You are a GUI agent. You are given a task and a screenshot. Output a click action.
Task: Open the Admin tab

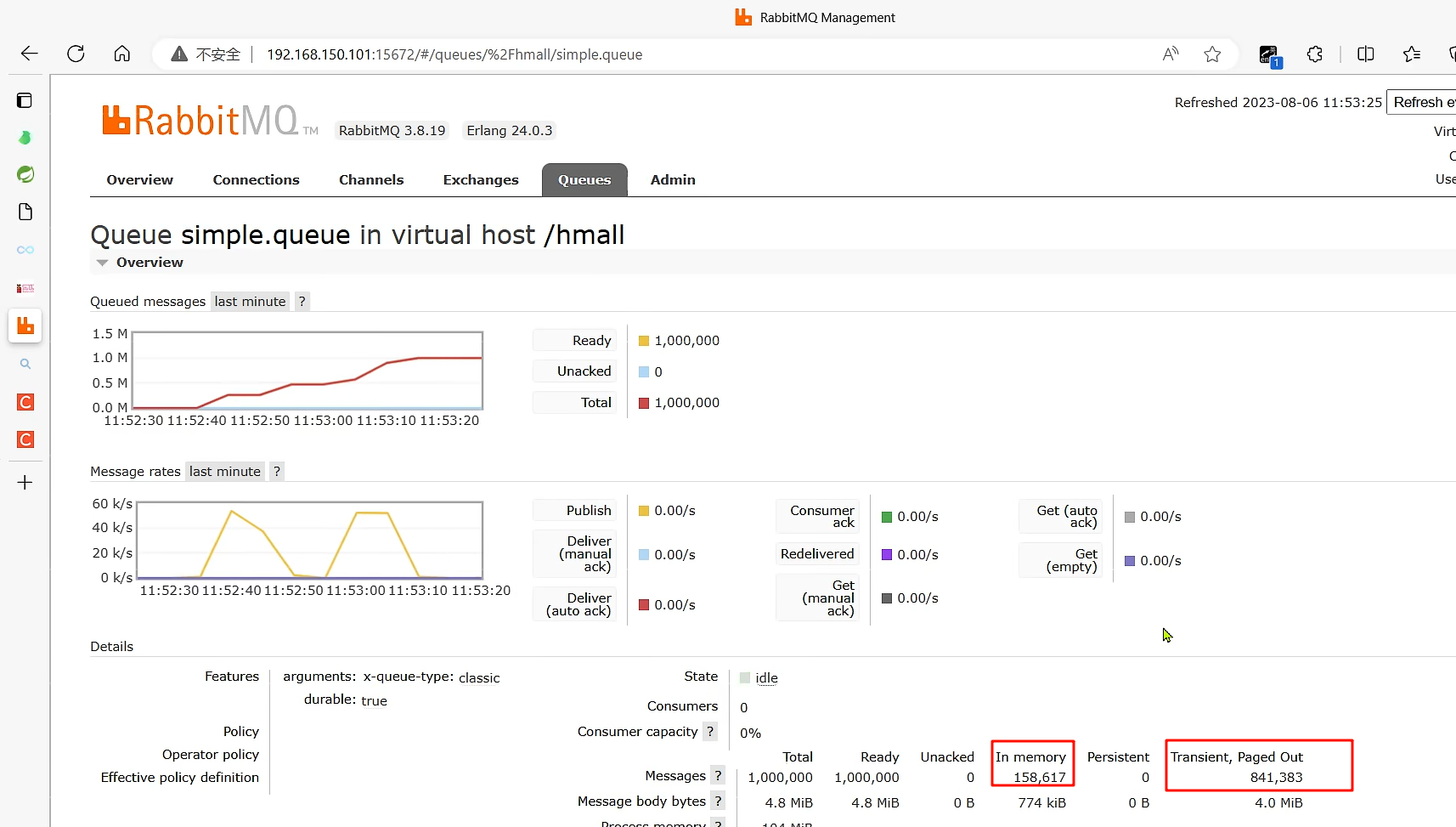click(673, 180)
